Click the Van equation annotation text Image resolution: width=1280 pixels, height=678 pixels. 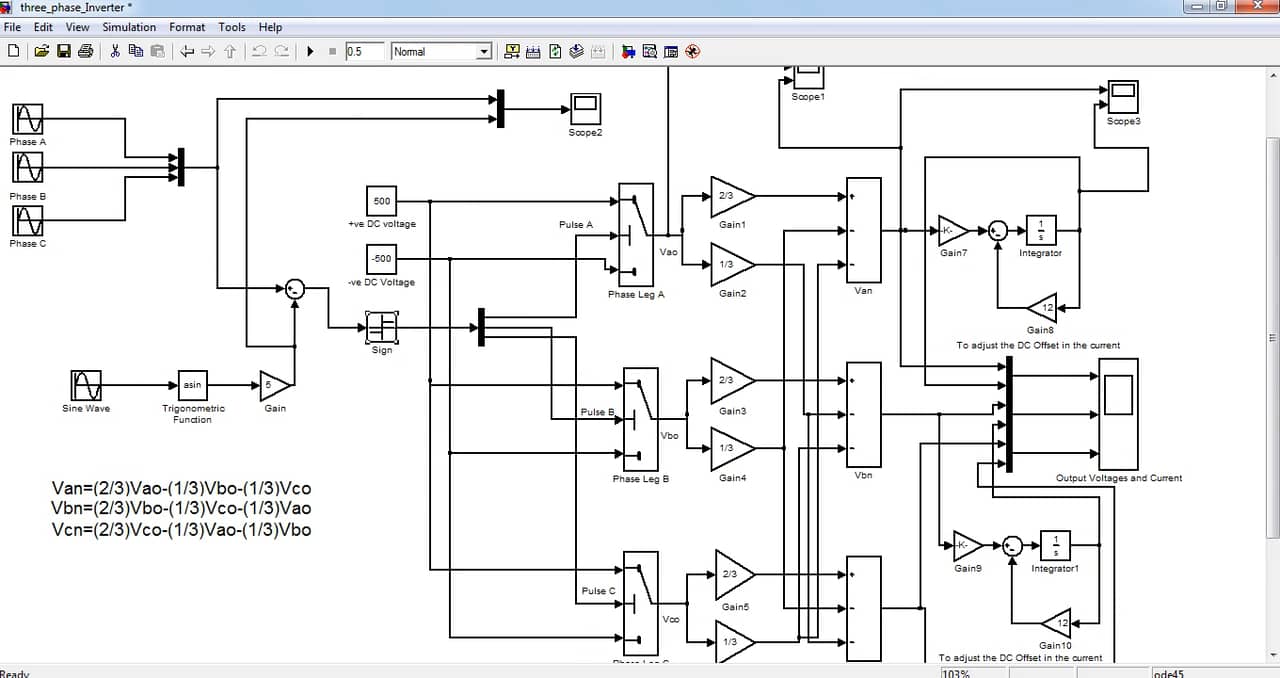coord(181,489)
